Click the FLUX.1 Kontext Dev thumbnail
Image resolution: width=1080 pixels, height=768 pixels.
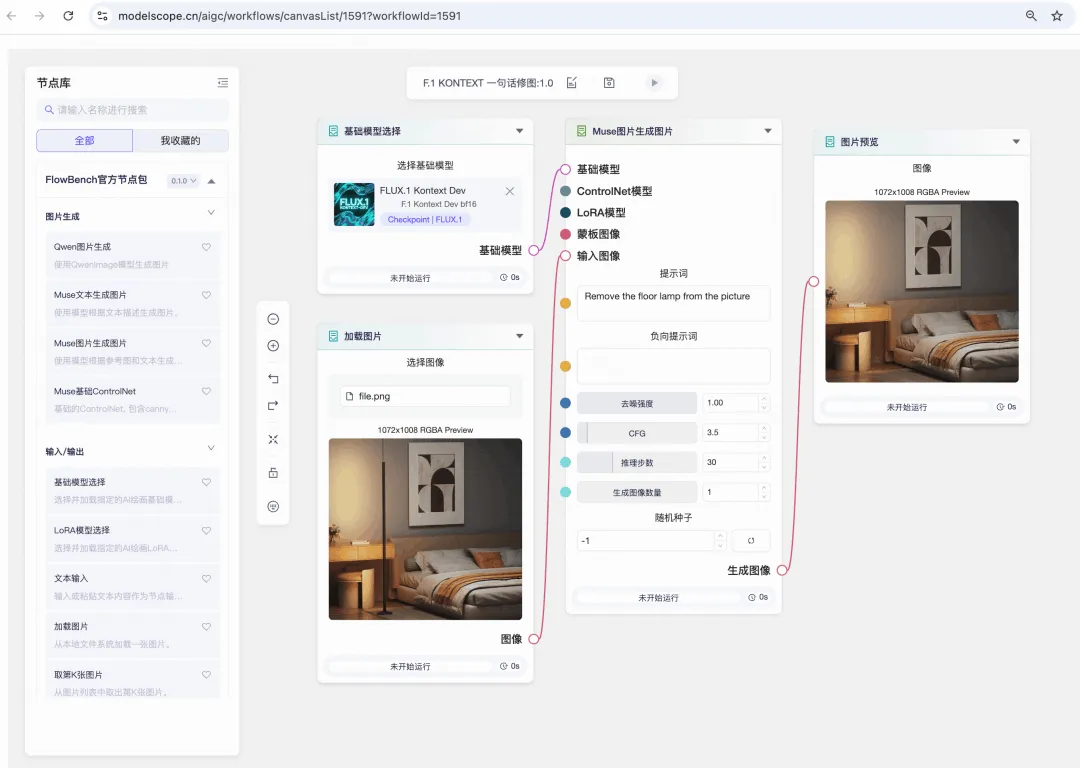coord(354,204)
